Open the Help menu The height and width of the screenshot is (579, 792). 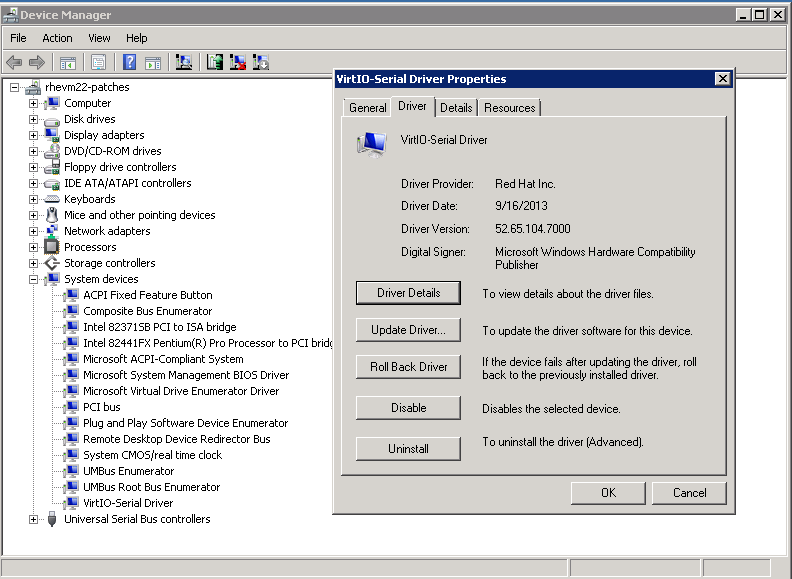tap(136, 38)
